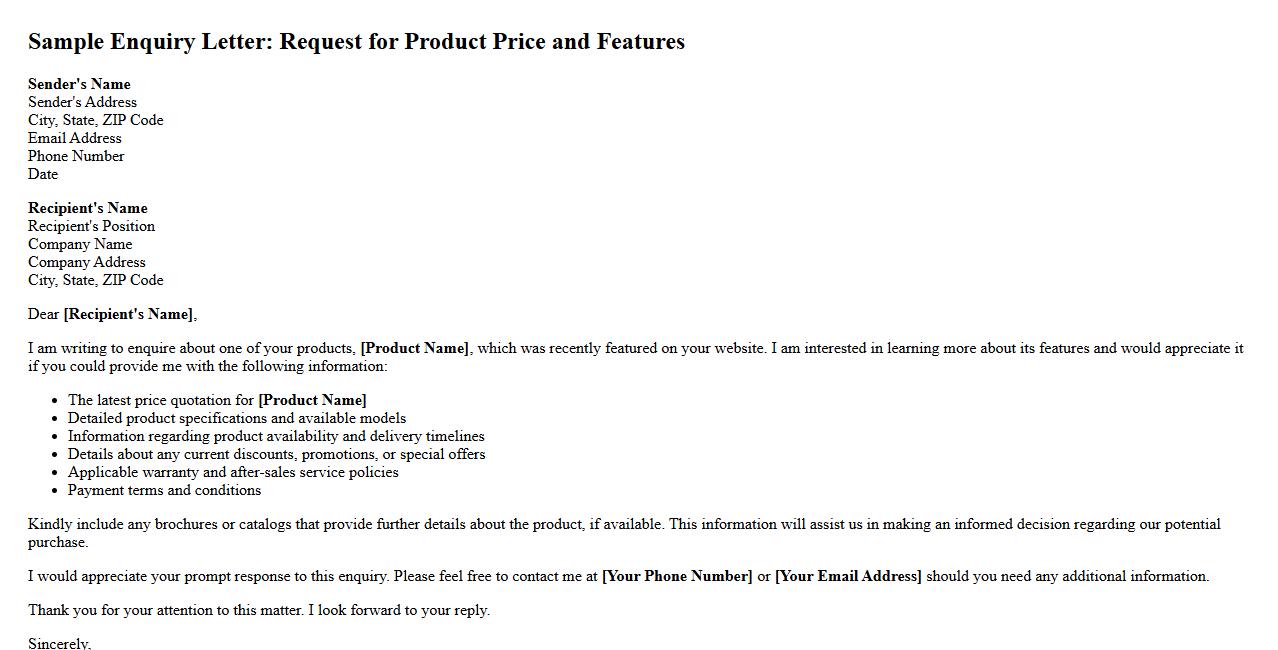1278x650 pixels.
Task: Click the Sincerely closing line
Action: [x=59, y=643]
